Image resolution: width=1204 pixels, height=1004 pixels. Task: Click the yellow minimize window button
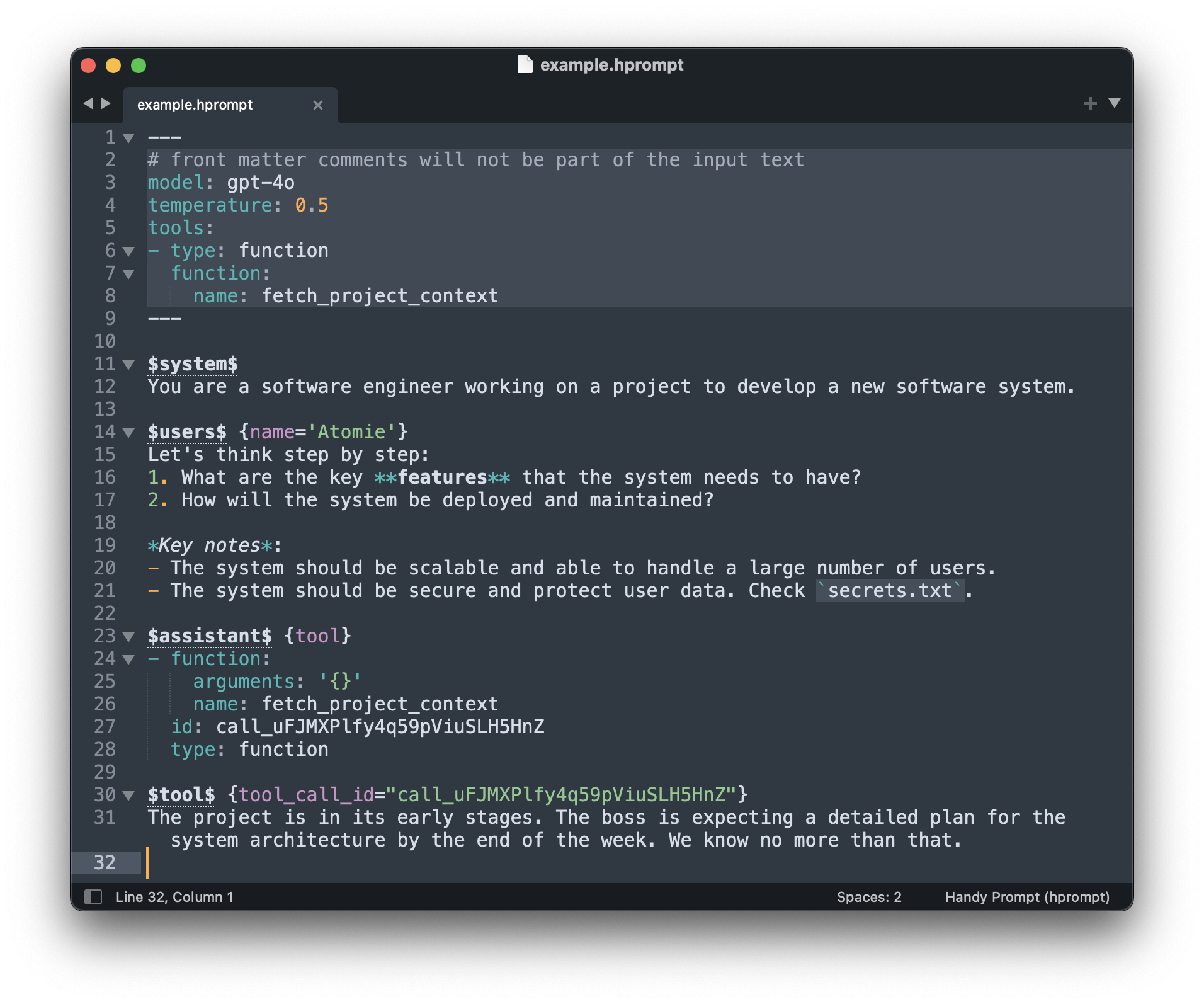(x=113, y=66)
